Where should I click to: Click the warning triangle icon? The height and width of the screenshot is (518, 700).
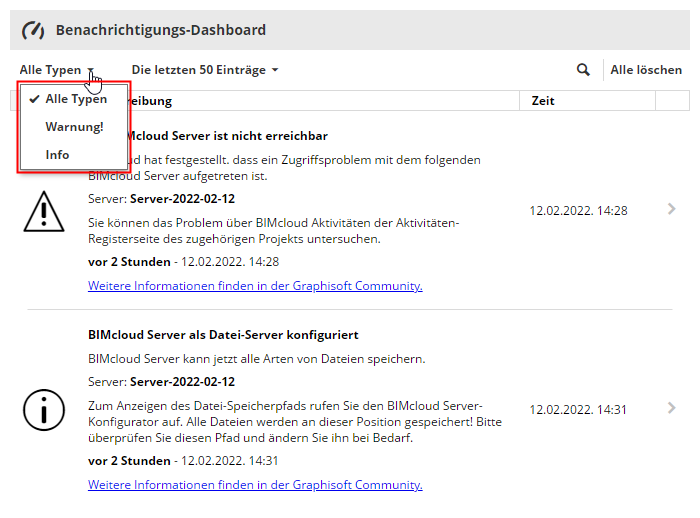pos(43,210)
